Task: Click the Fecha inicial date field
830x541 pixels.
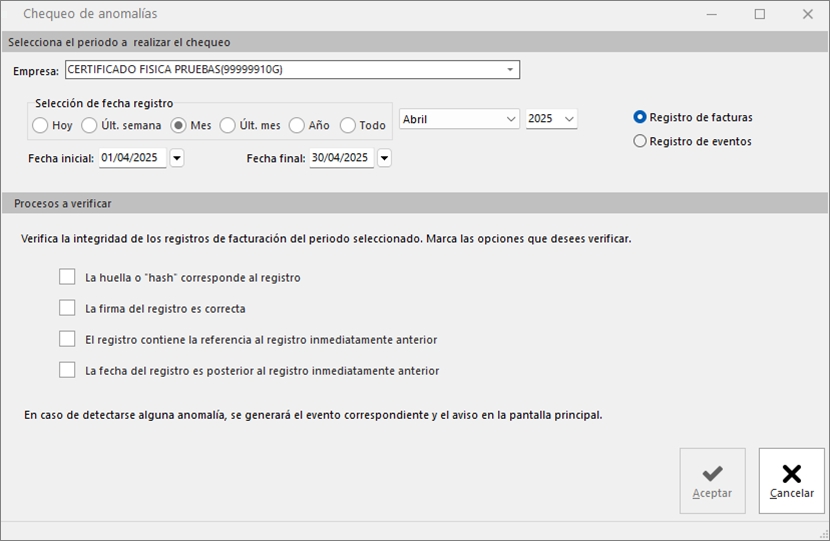Action: click(x=132, y=158)
